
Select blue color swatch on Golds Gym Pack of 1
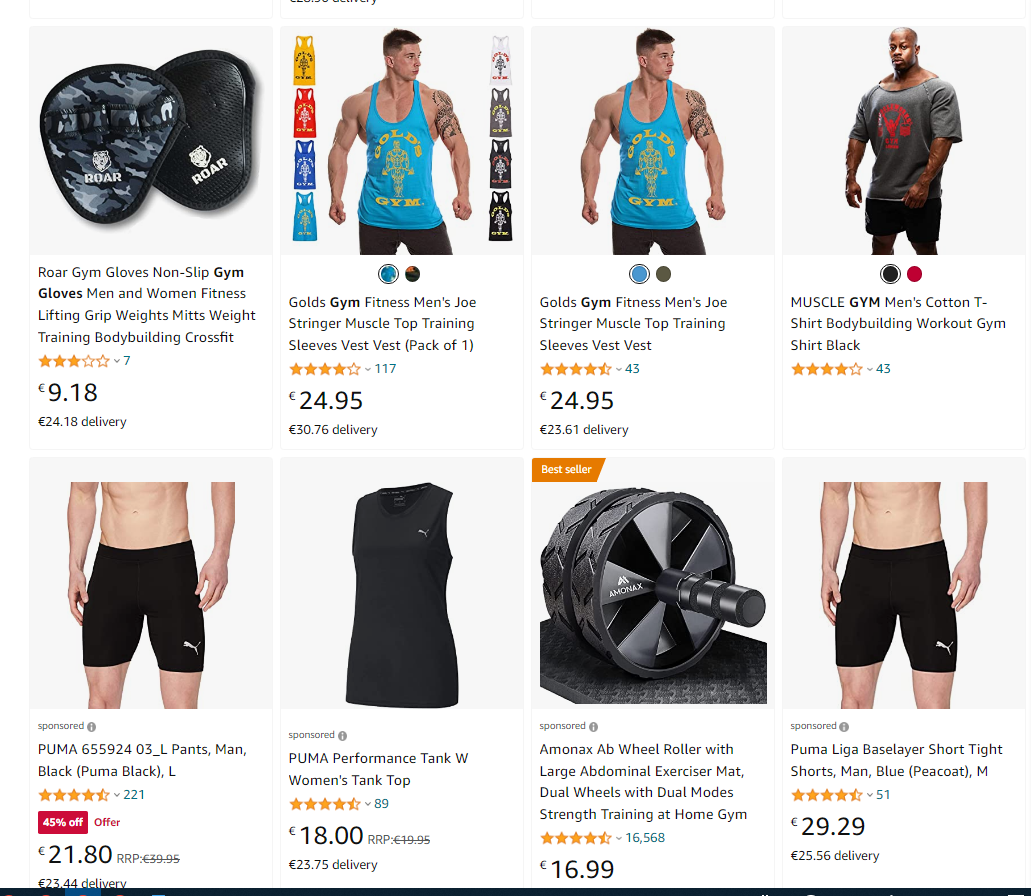389,274
